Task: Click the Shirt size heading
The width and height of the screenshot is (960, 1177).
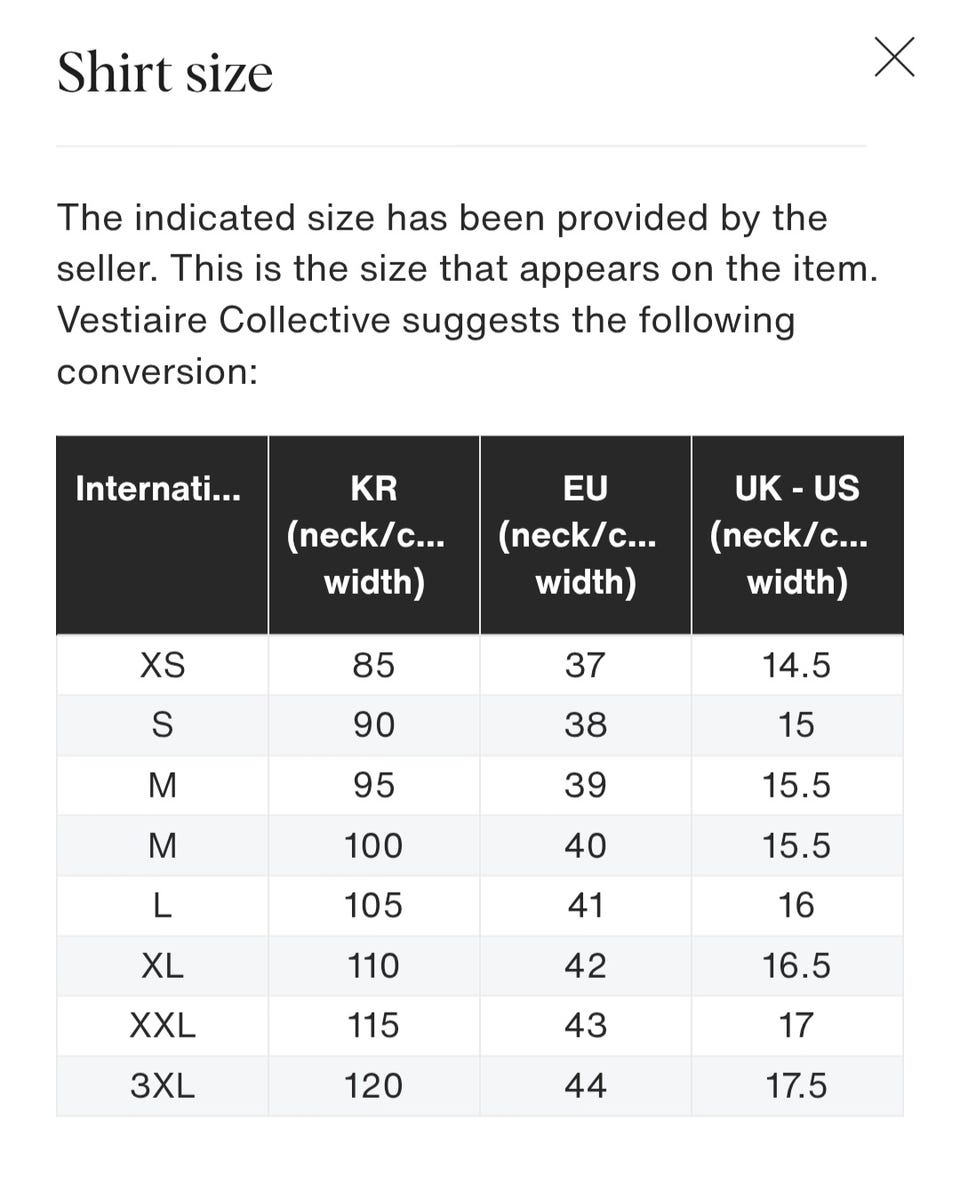Action: pos(165,73)
